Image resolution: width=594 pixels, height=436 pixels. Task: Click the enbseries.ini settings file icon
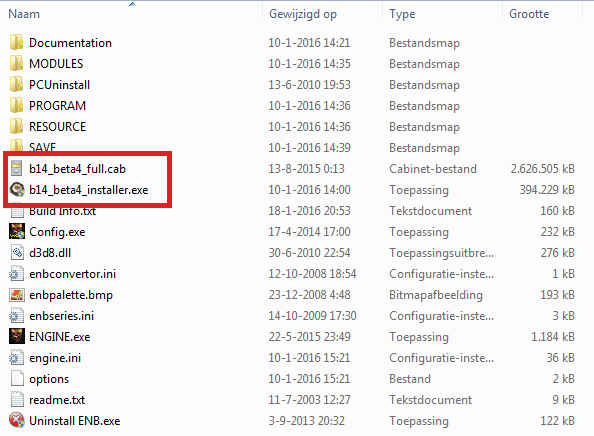[x=16, y=316]
